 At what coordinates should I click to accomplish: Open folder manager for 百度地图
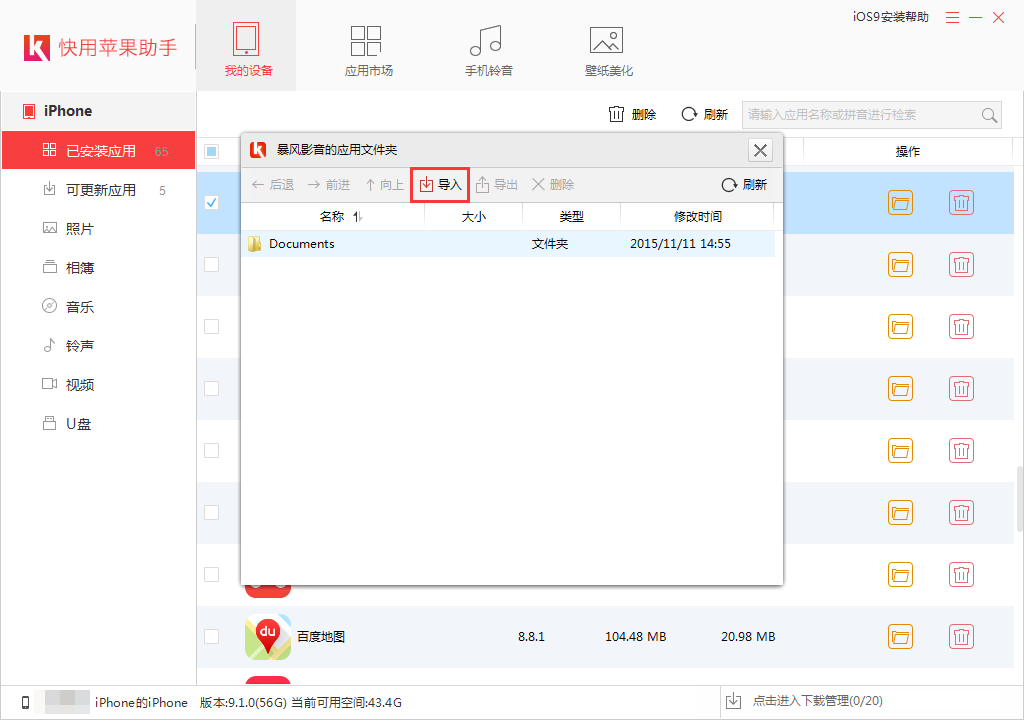pyautogui.click(x=901, y=636)
